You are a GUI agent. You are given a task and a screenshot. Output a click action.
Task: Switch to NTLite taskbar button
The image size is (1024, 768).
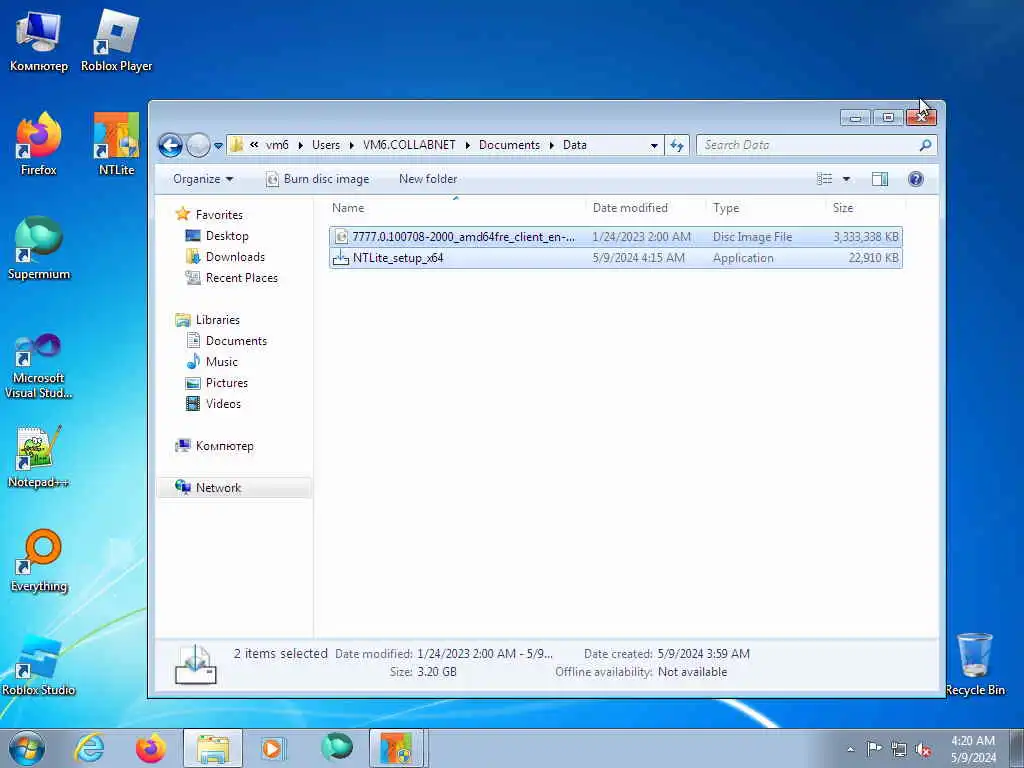[x=398, y=748]
